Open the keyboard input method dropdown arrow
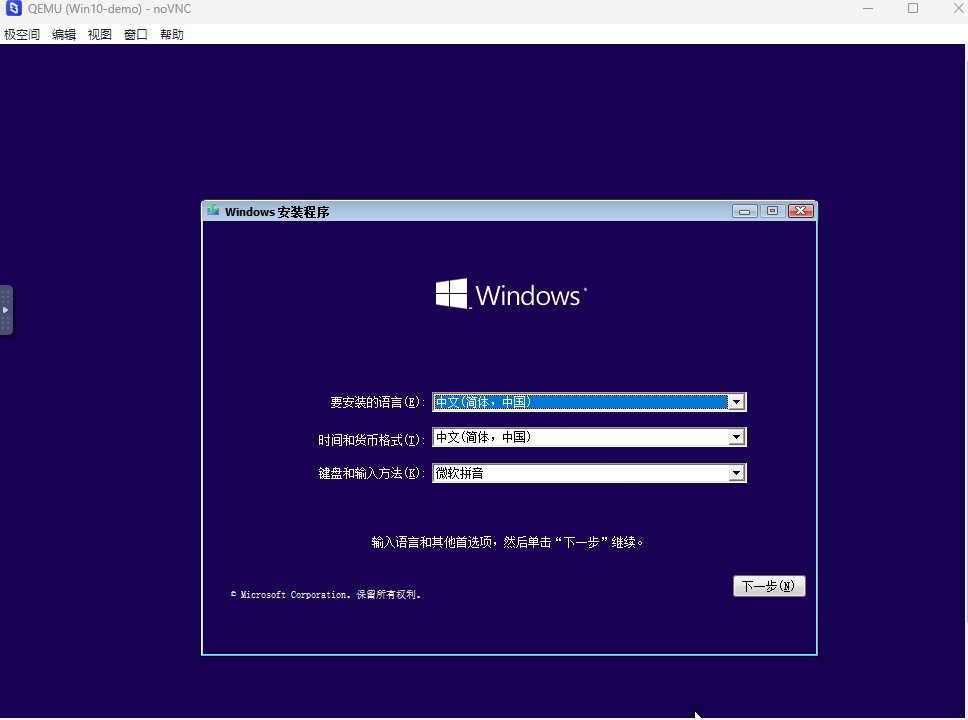 [x=737, y=472]
